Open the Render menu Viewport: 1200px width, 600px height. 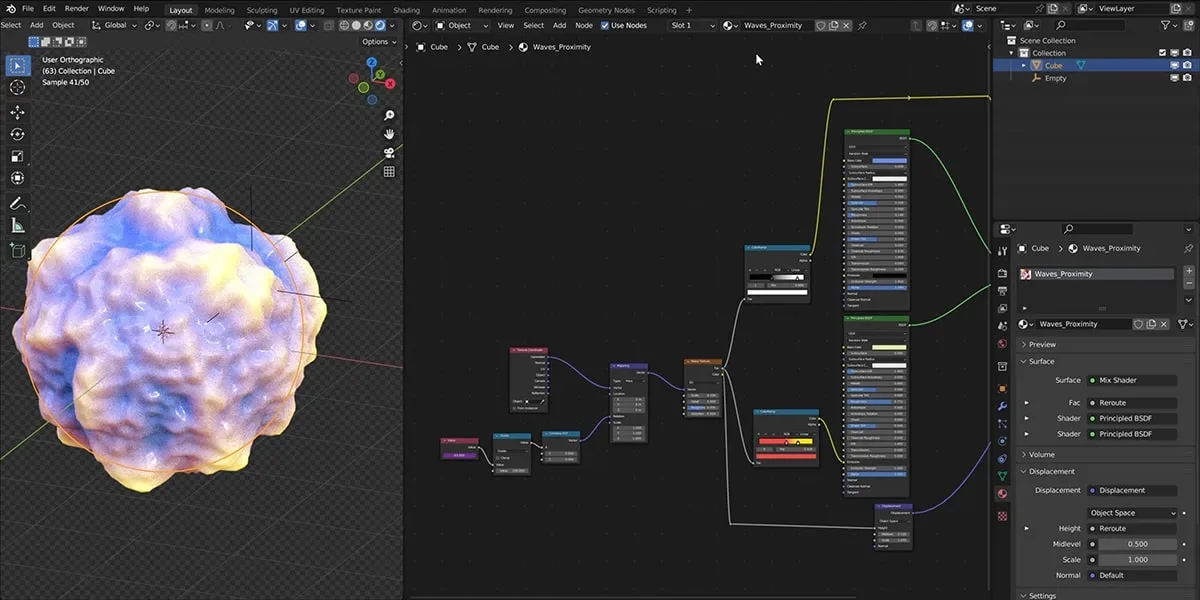point(76,8)
